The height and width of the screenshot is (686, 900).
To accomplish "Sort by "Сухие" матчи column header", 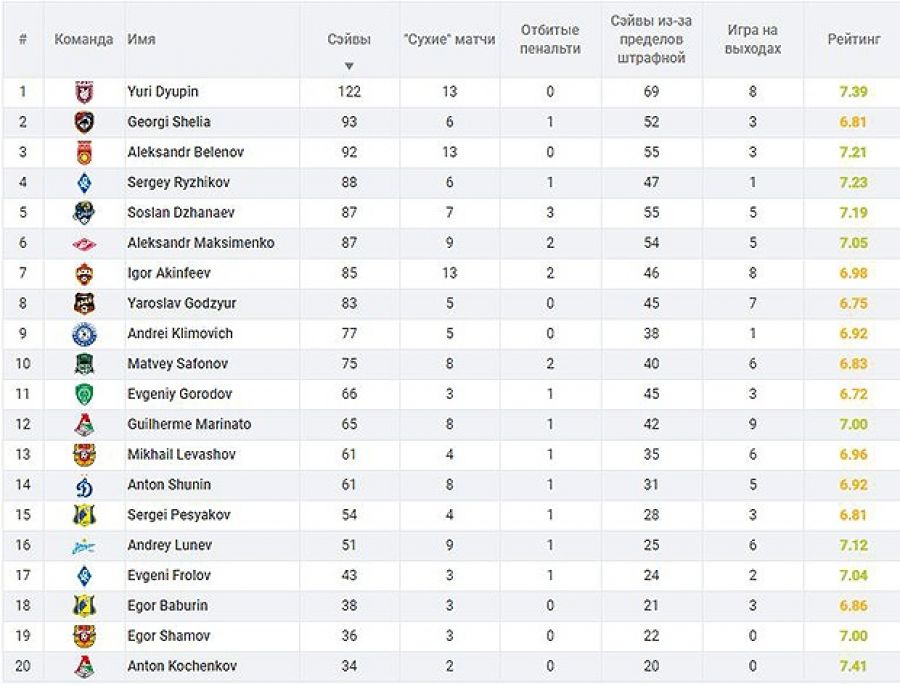I will click(x=449, y=40).
